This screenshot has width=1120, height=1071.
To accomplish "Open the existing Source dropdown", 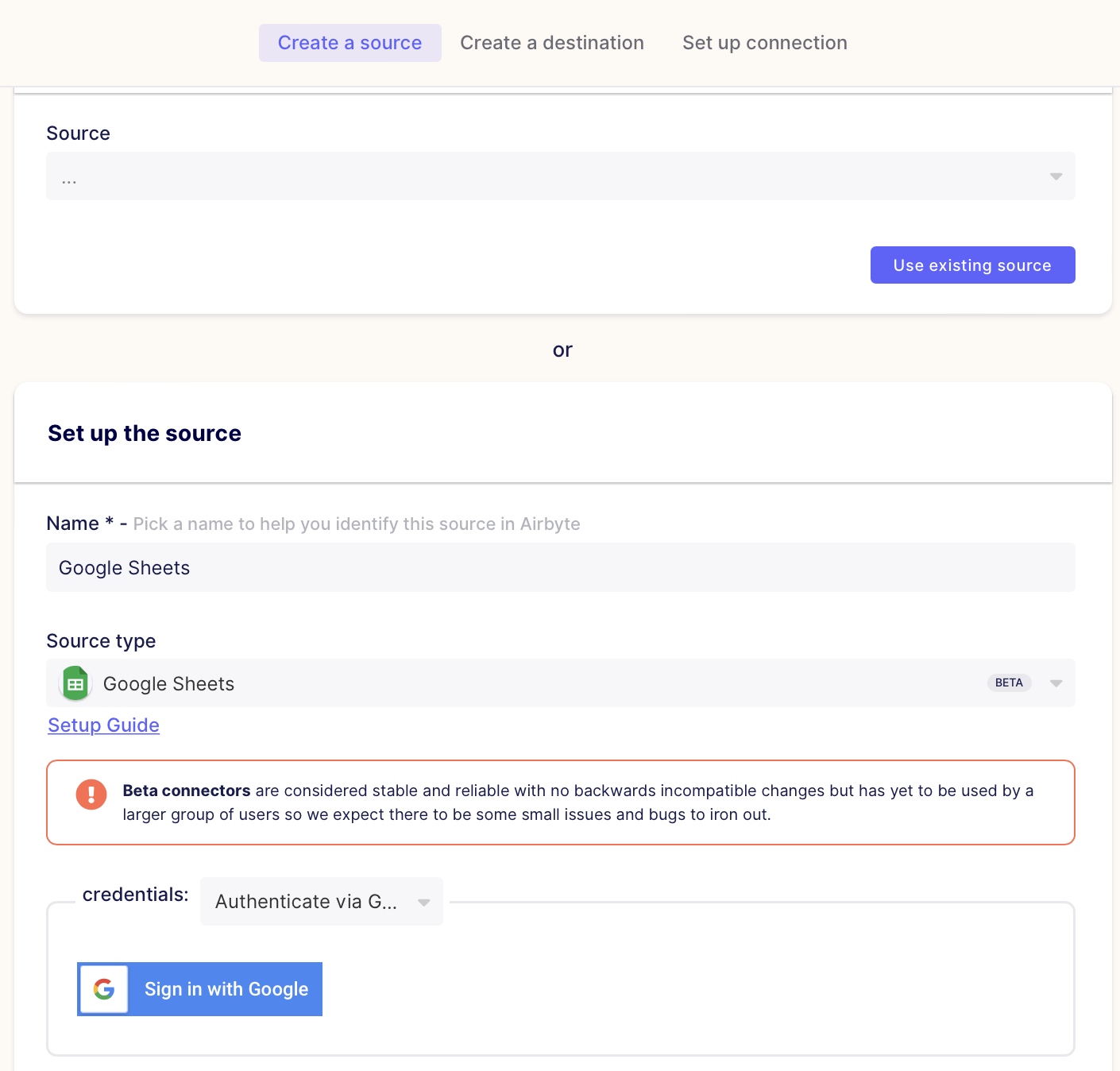I will 560,176.
